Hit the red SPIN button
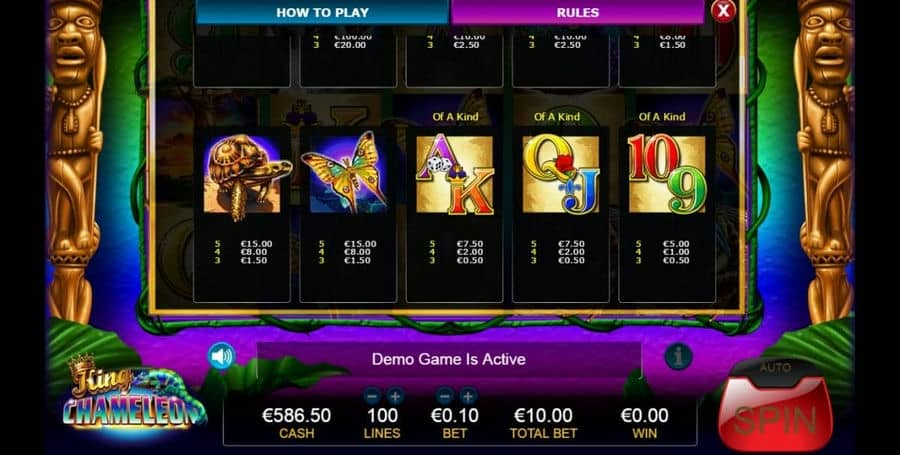This screenshot has width=900, height=455. point(775,417)
